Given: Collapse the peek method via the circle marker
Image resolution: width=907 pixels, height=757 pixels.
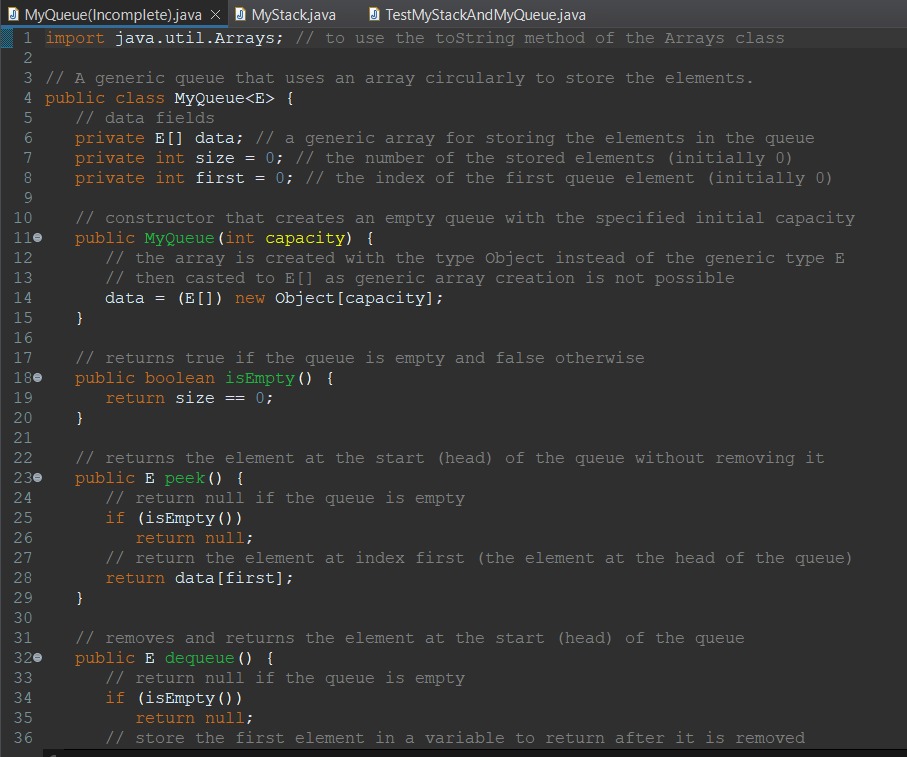Looking at the screenshot, I should pyautogui.click(x=36, y=477).
